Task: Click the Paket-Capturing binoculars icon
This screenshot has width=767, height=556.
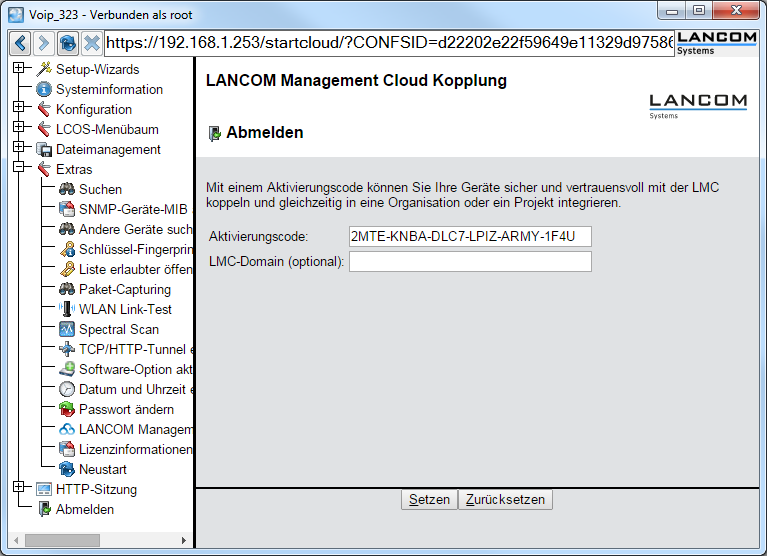Action: pos(67,289)
